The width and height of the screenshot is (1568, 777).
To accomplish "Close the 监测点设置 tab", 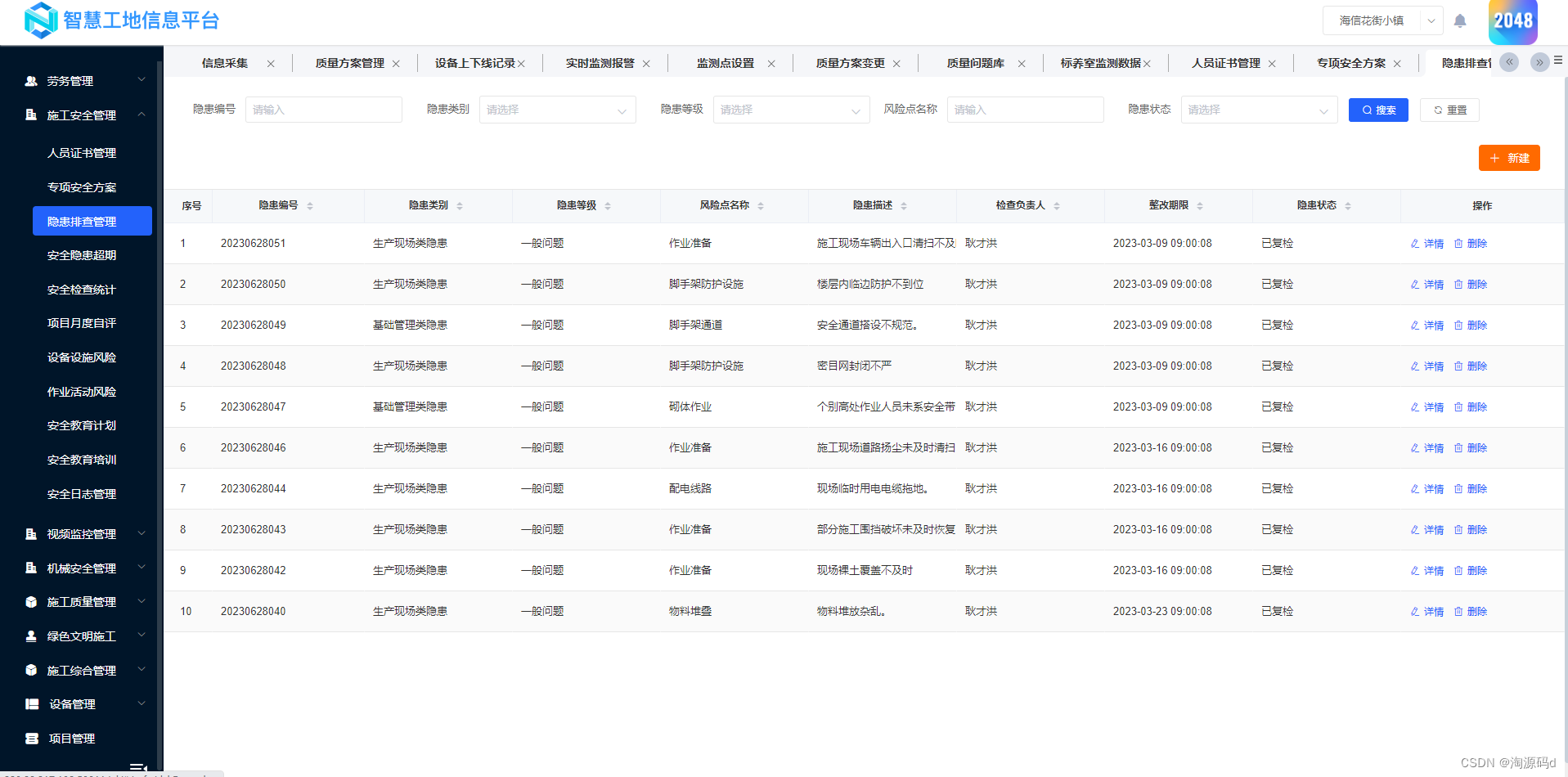I will click(771, 64).
